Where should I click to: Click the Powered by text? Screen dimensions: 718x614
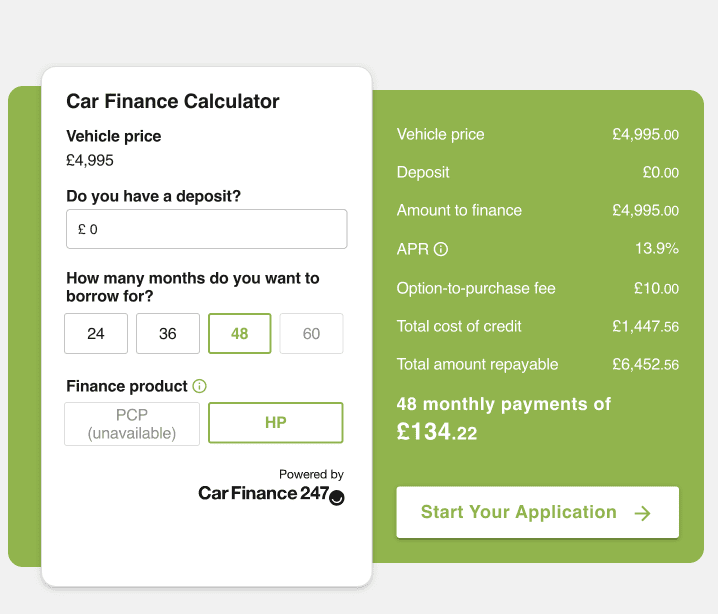tap(311, 474)
